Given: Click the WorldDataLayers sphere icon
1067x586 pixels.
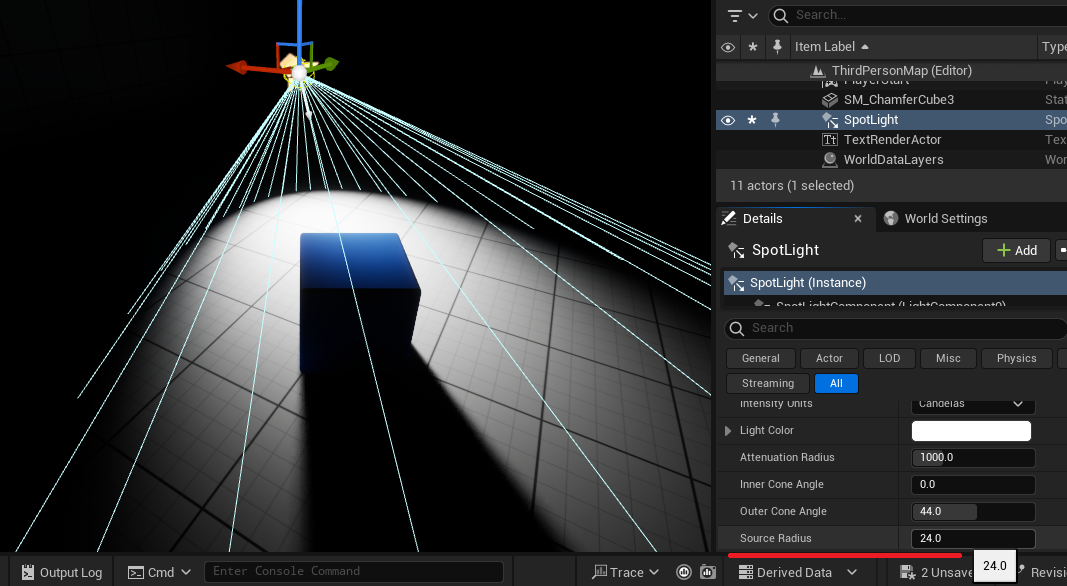Looking at the screenshot, I should pyautogui.click(x=830, y=159).
